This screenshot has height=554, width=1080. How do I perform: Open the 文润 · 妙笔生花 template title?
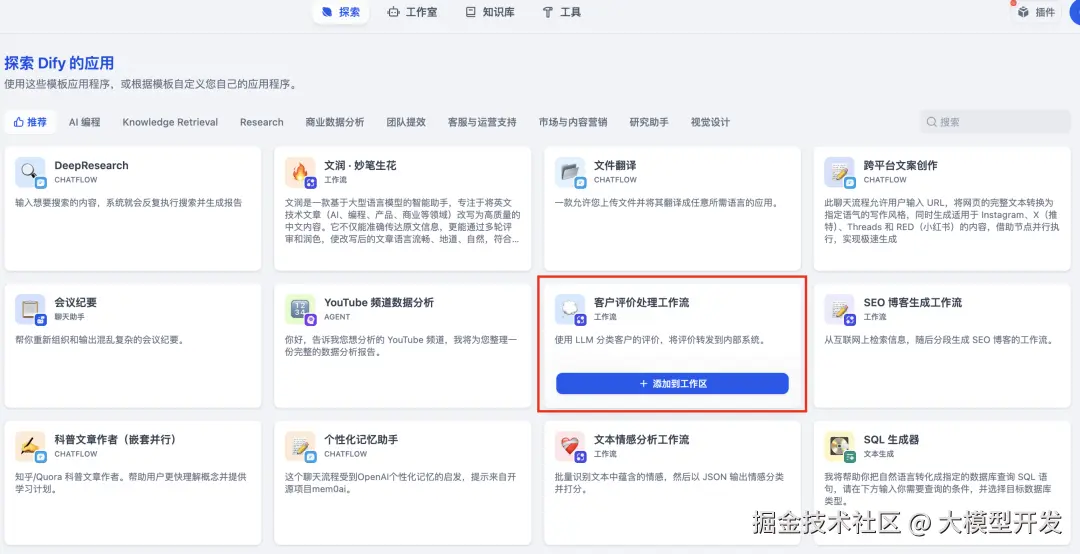point(360,165)
